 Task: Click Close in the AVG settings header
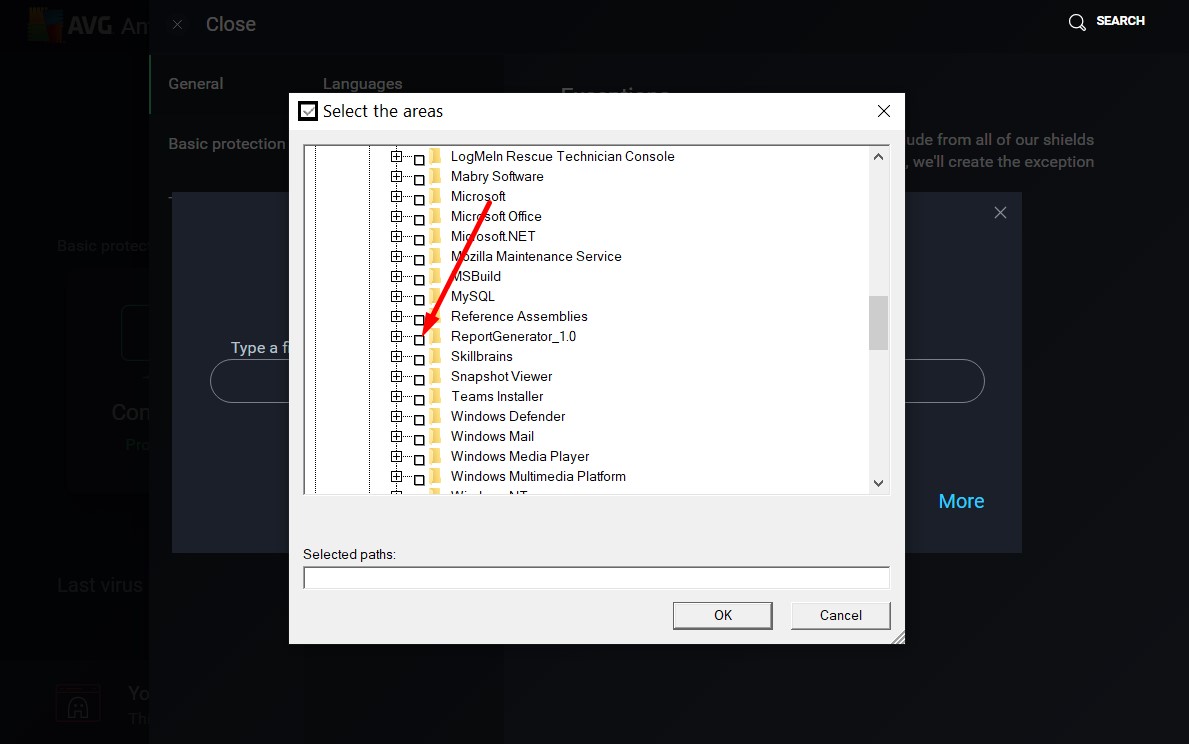pyautogui.click(x=231, y=24)
